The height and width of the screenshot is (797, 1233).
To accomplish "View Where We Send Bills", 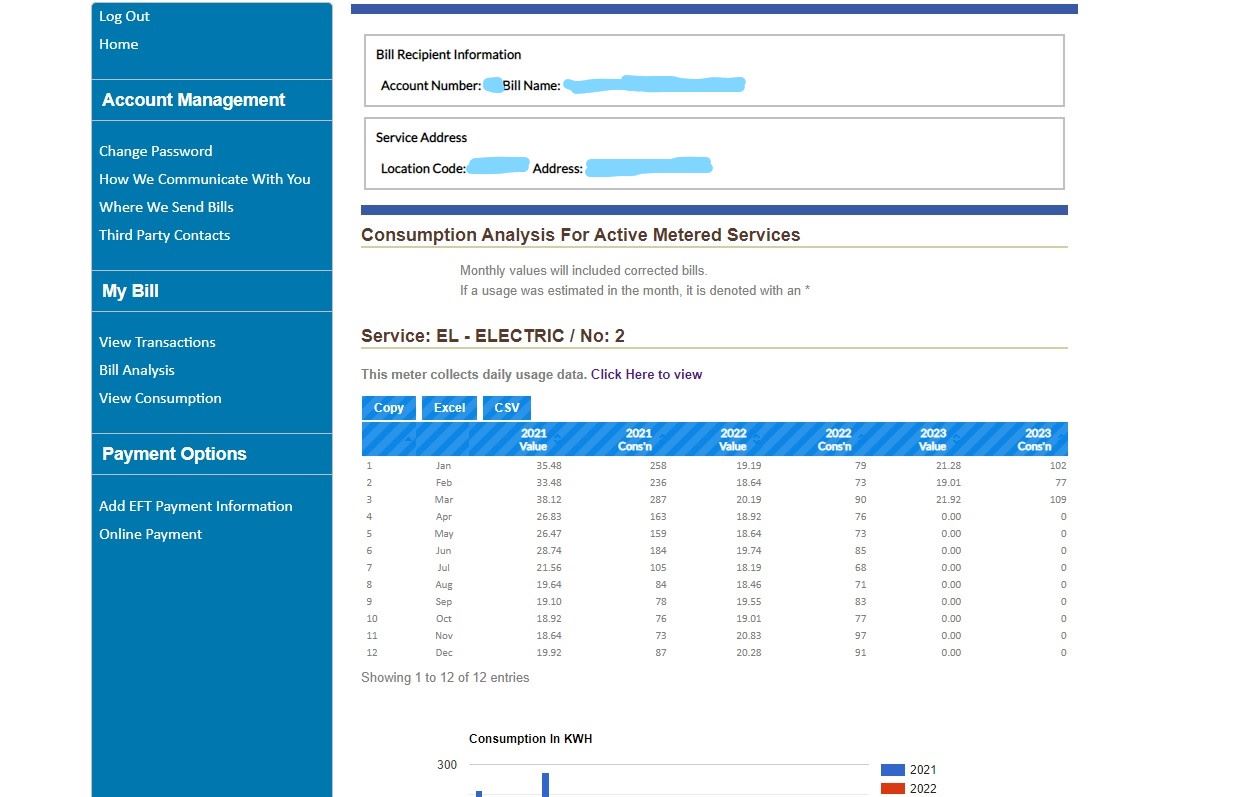I will click(166, 207).
